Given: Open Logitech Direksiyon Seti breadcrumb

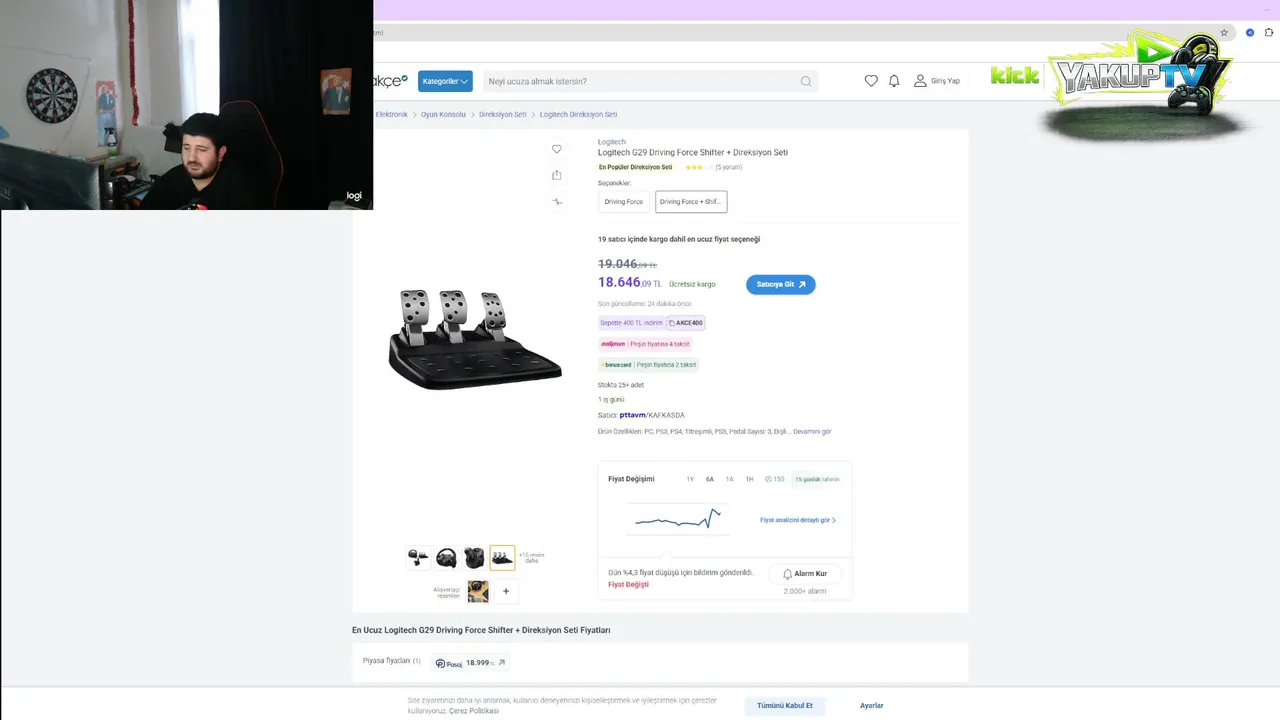Looking at the screenshot, I should [578, 115].
